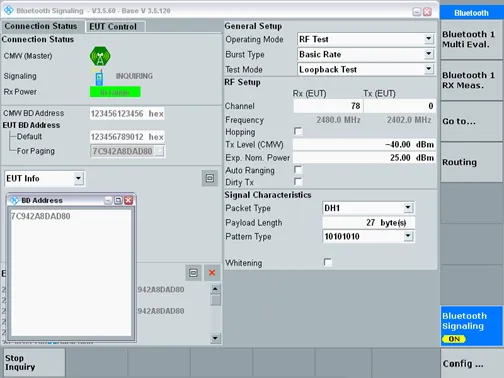Enable the Dirty Tx checkbox
This screenshot has width=504, height=378.
[298, 182]
